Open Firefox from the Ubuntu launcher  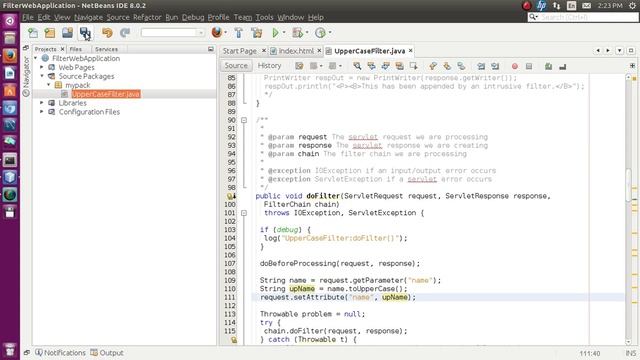(x=10, y=56)
